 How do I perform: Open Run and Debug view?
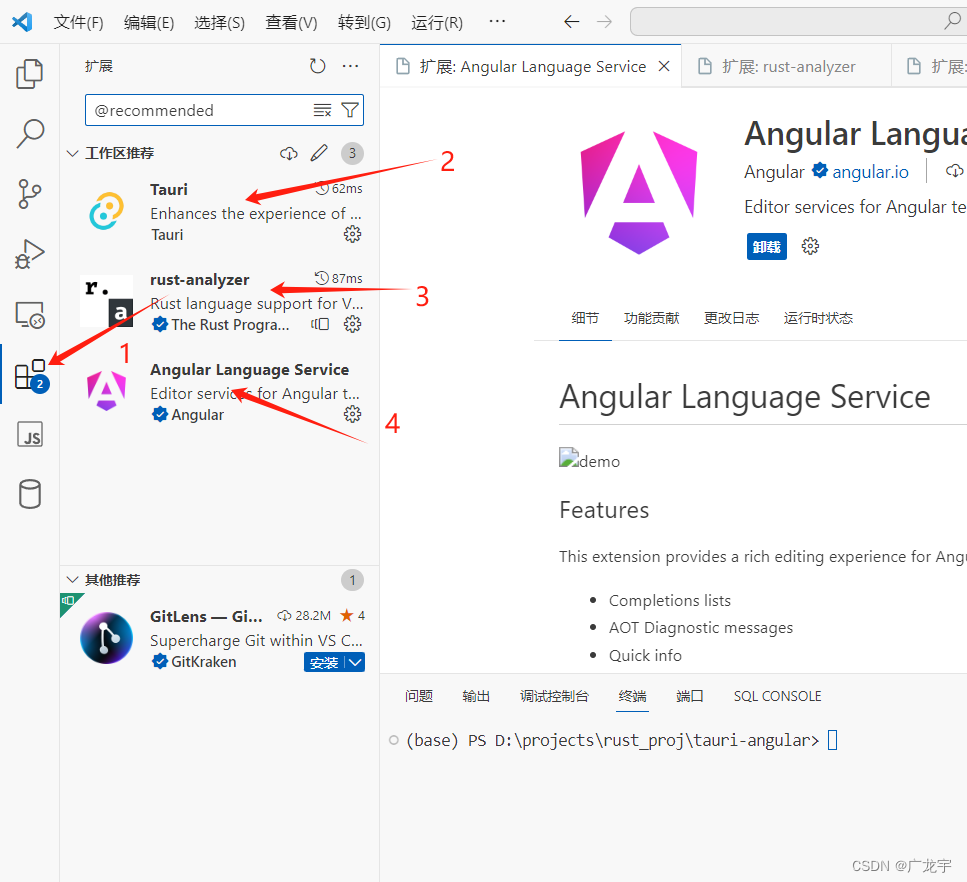[30, 254]
